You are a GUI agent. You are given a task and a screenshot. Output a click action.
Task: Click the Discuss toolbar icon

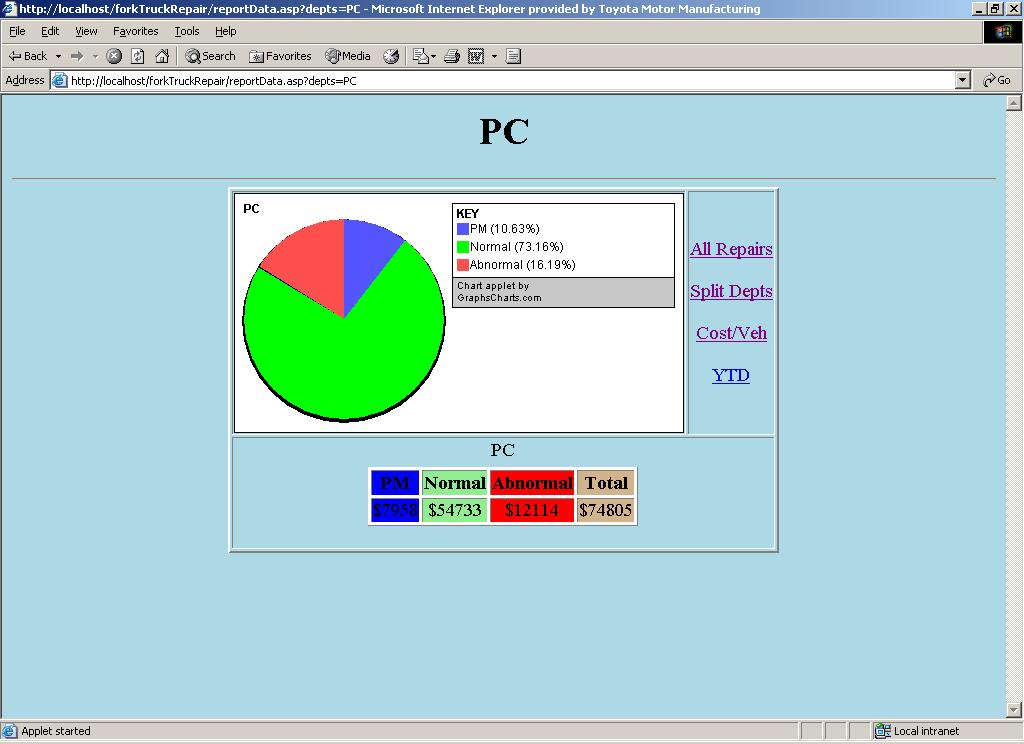click(513, 56)
